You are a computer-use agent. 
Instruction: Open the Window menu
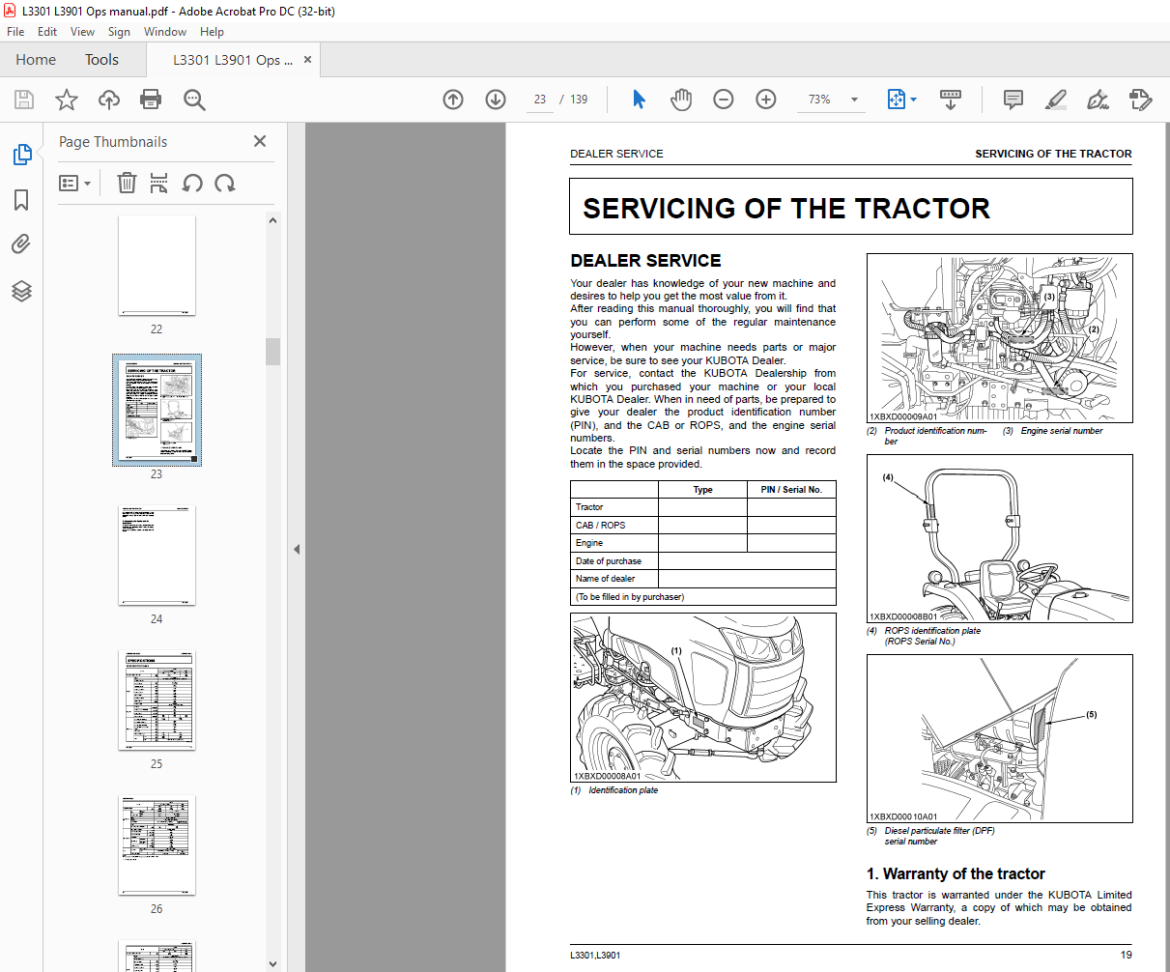(165, 32)
